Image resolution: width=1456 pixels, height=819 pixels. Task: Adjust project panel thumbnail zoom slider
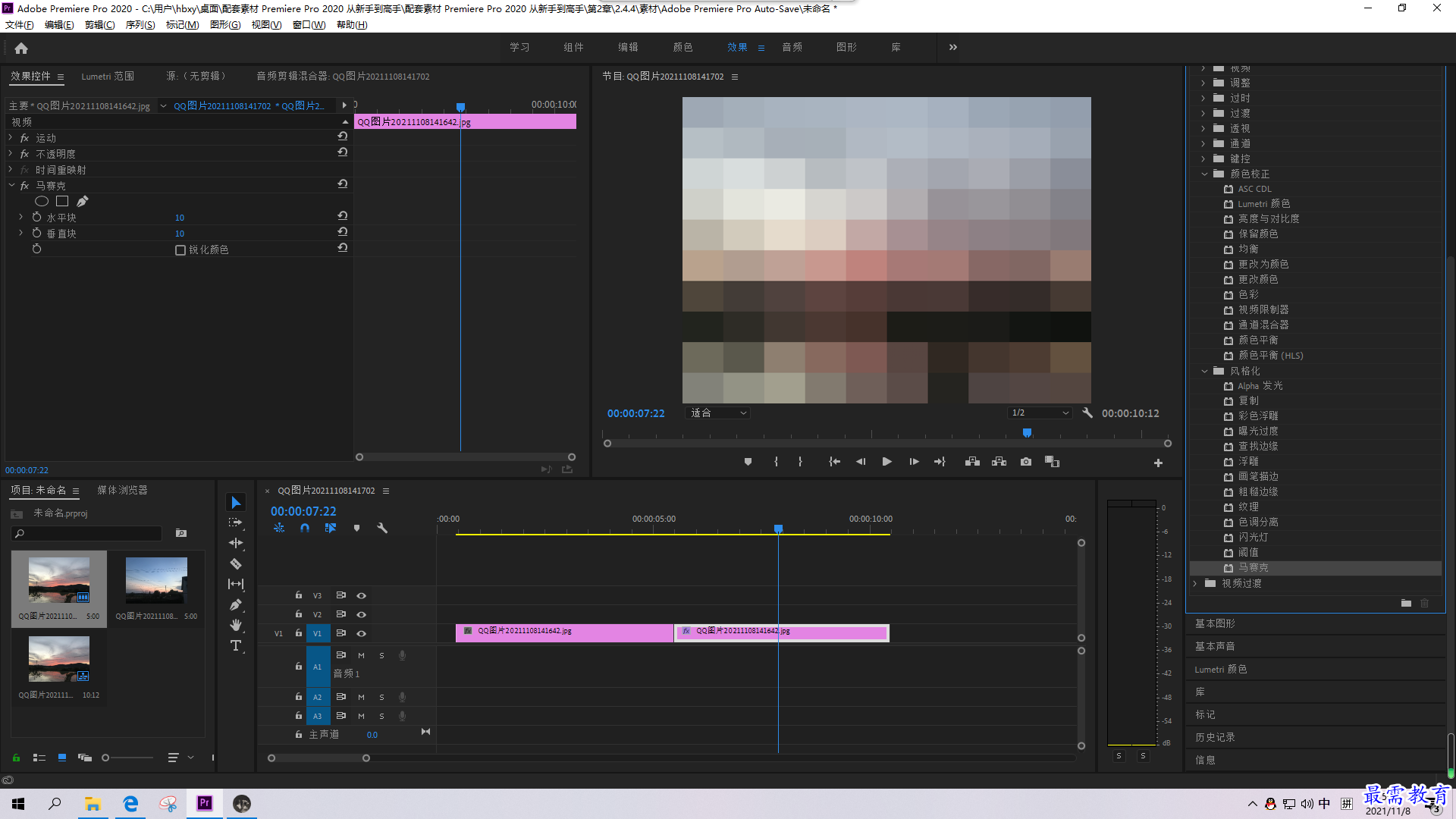(x=105, y=758)
